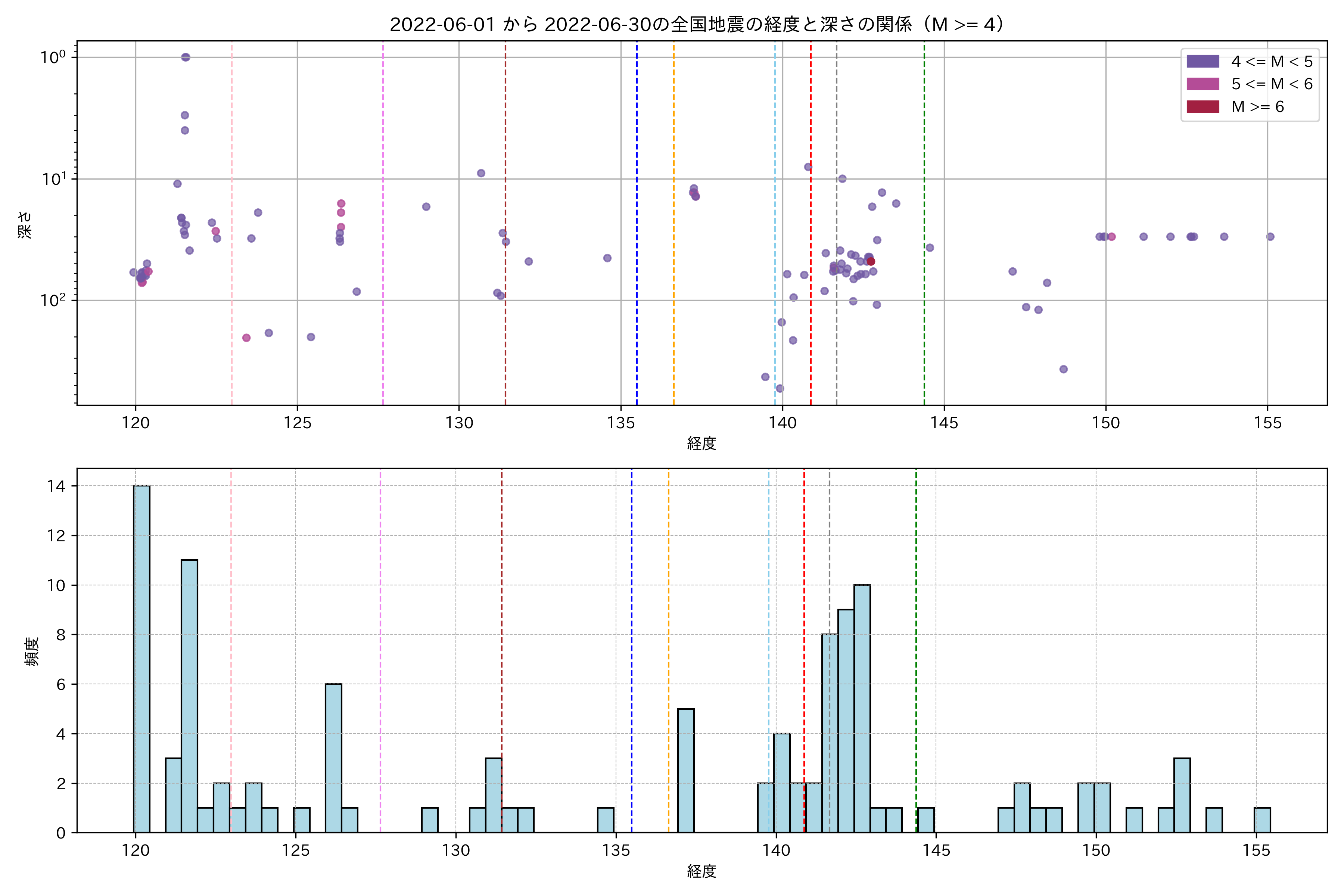Click the rightmost scatter point near longitude 155
This screenshot has width=1344, height=896.
[1270, 237]
